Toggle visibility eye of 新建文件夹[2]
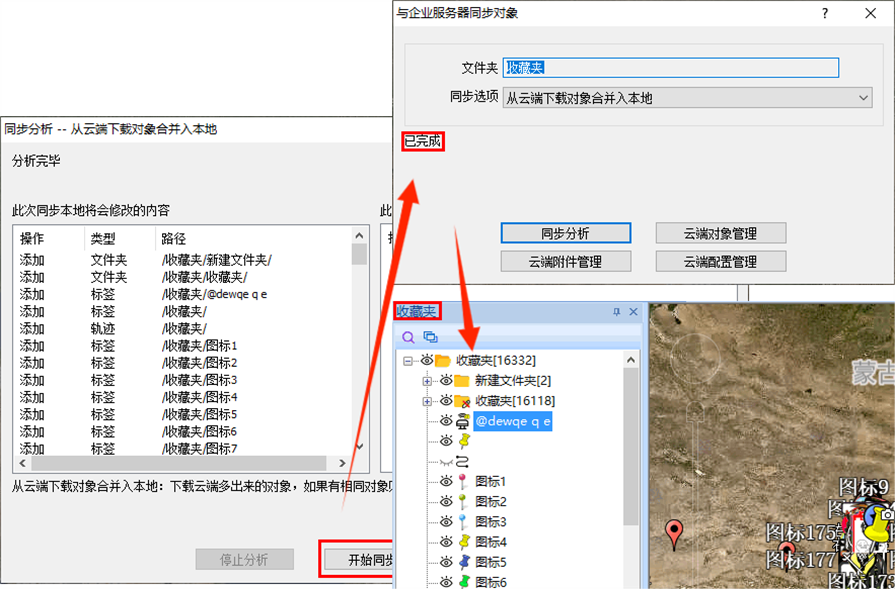The height and width of the screenshot is (589, 895). tap(446, 381)
